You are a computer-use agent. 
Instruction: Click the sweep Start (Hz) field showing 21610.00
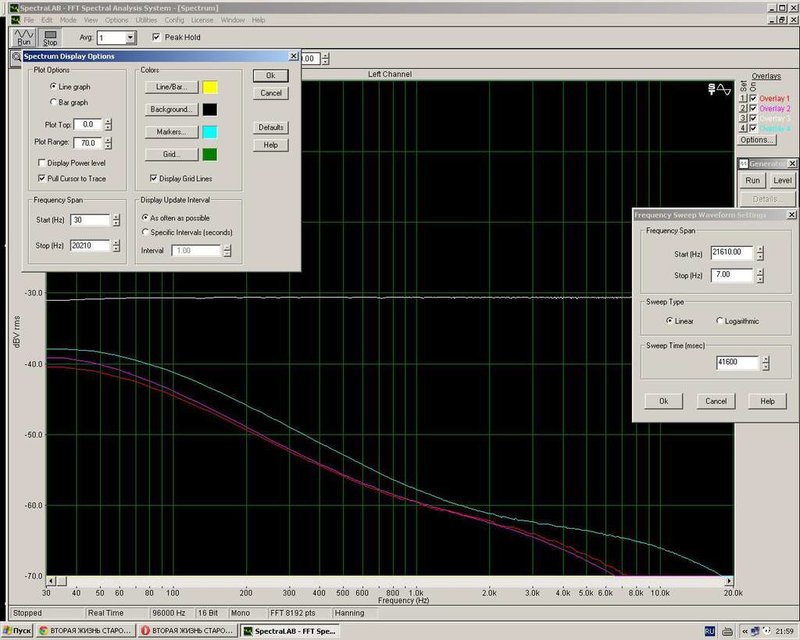click(732, 252)
